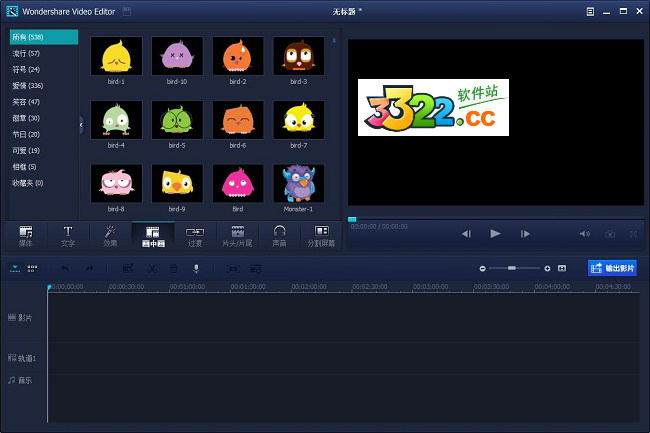Select the bird-6 orange bird thumbnail

tap(238, 120)
